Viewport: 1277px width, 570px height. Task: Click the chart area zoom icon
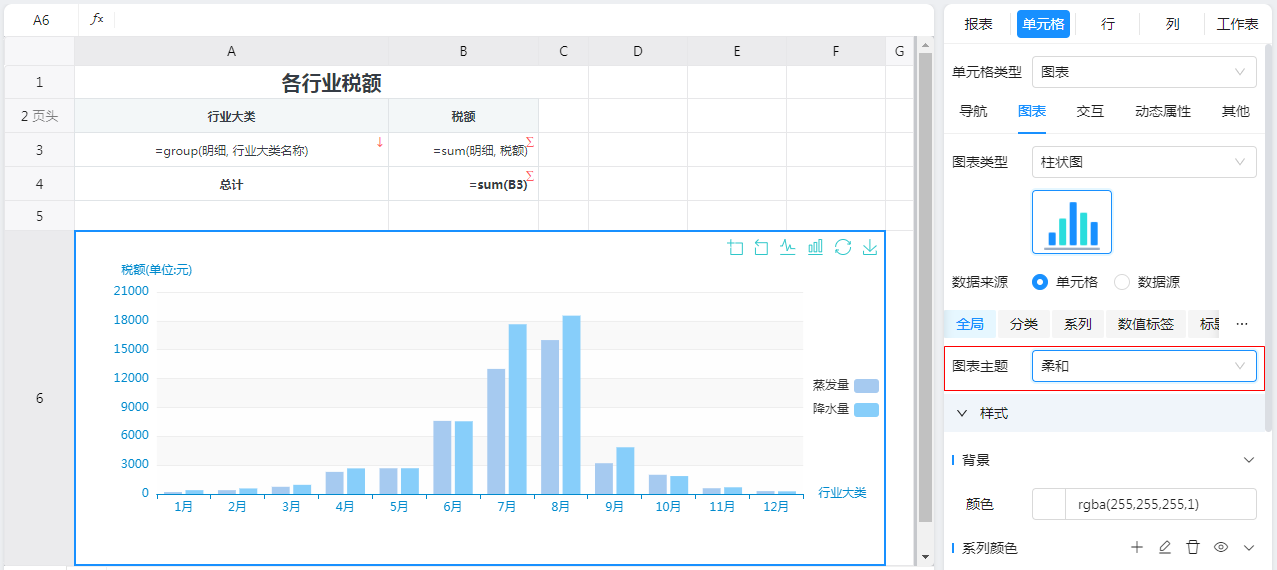[x=736, y=248]
